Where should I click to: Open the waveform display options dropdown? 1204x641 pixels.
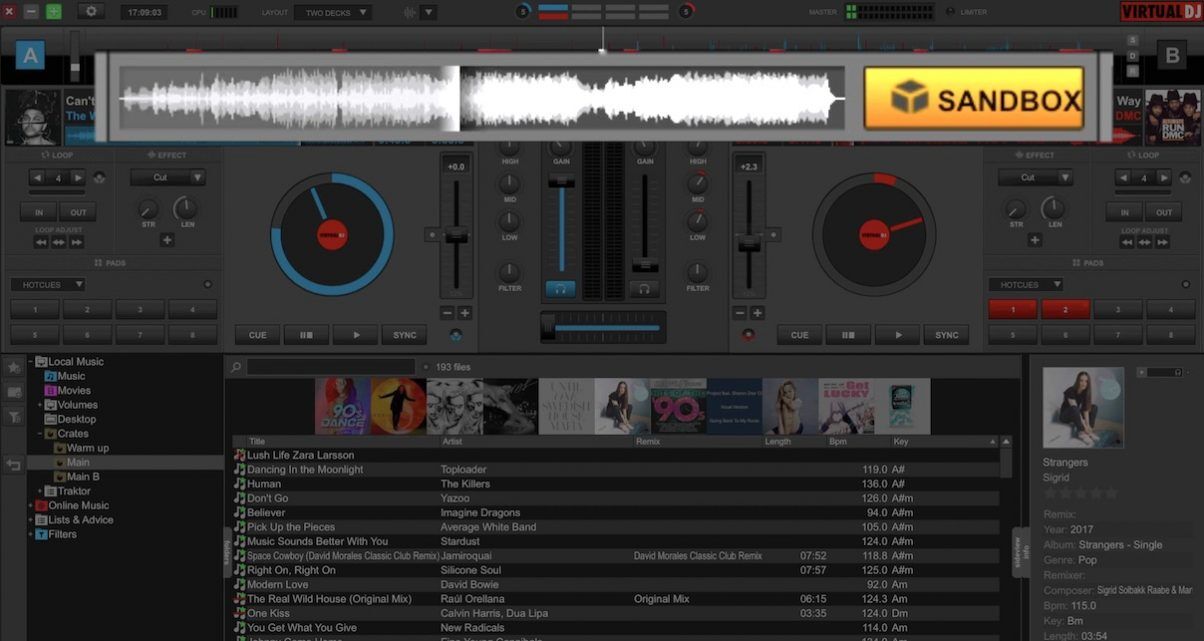tap(428, 13)
